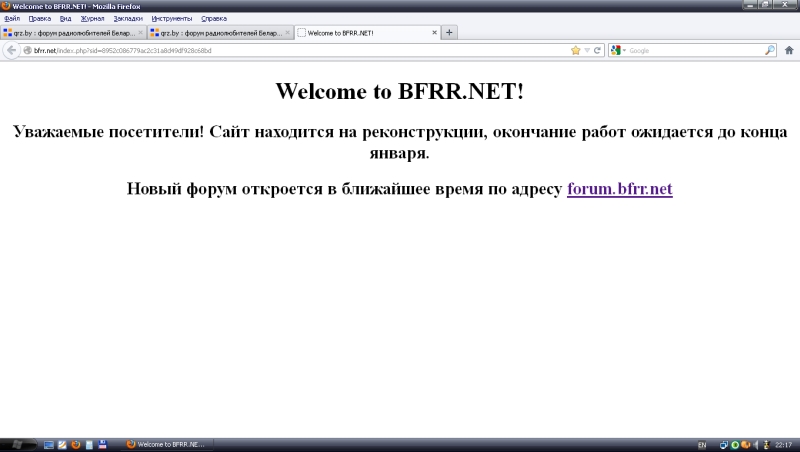The width and height of the screenshot is (800, 452).
Task: Close the Welcome to BFRR.NET tab
Action: click(434, 32)
